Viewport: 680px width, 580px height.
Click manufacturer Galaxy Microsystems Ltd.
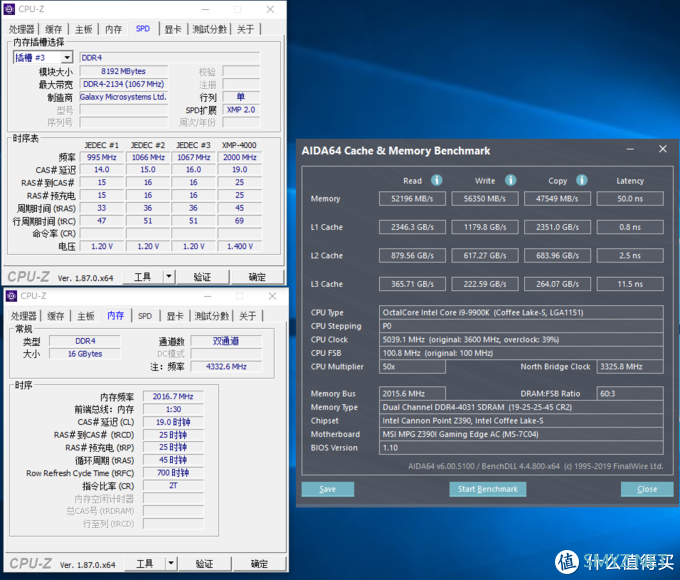tap(124, 97)
